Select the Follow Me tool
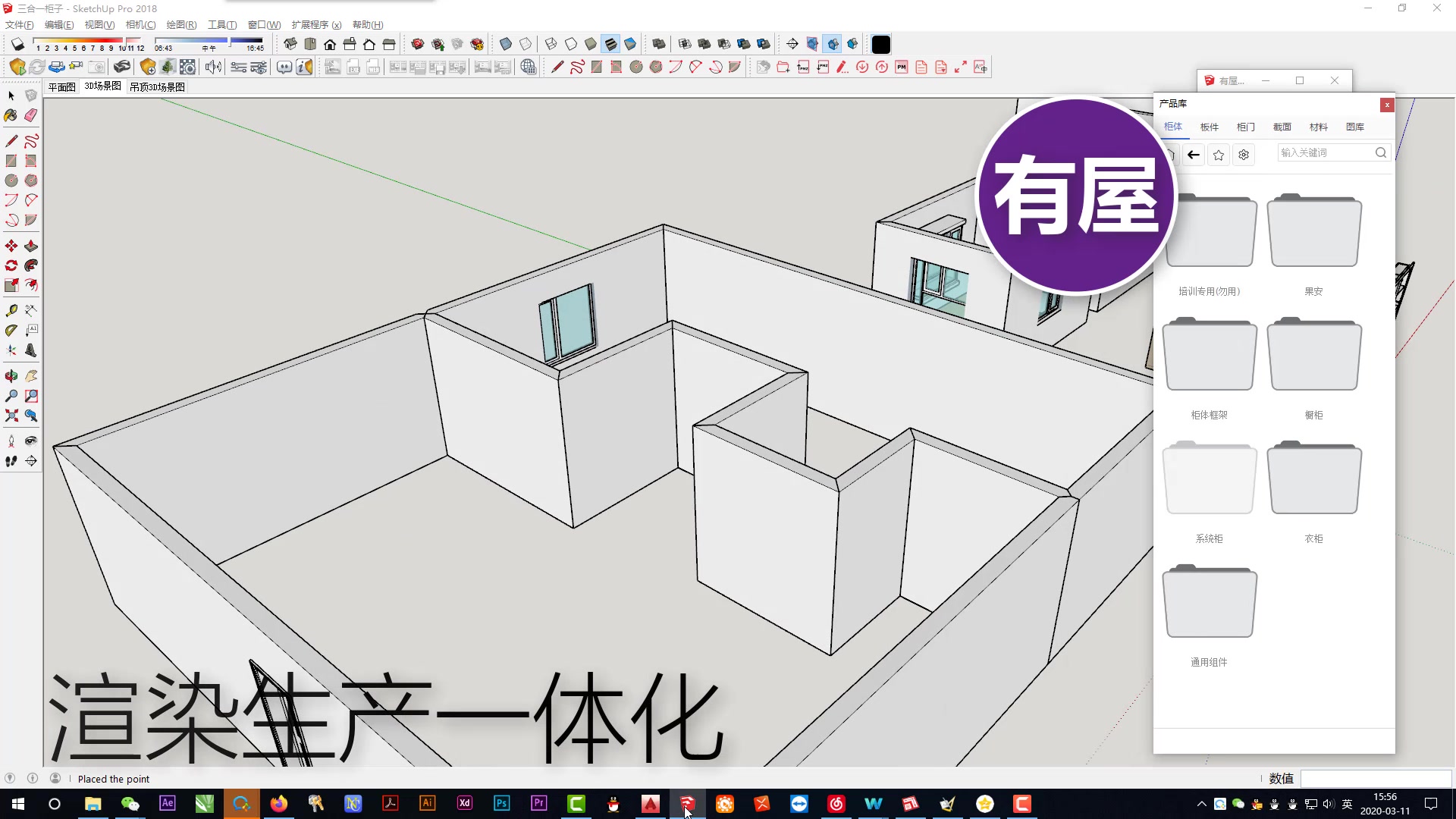Screen dimensions: 1456x819 point(31,265)
